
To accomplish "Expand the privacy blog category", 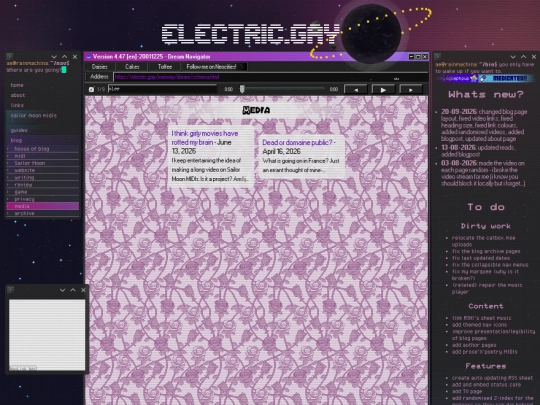I will click(x=43, y=199).
